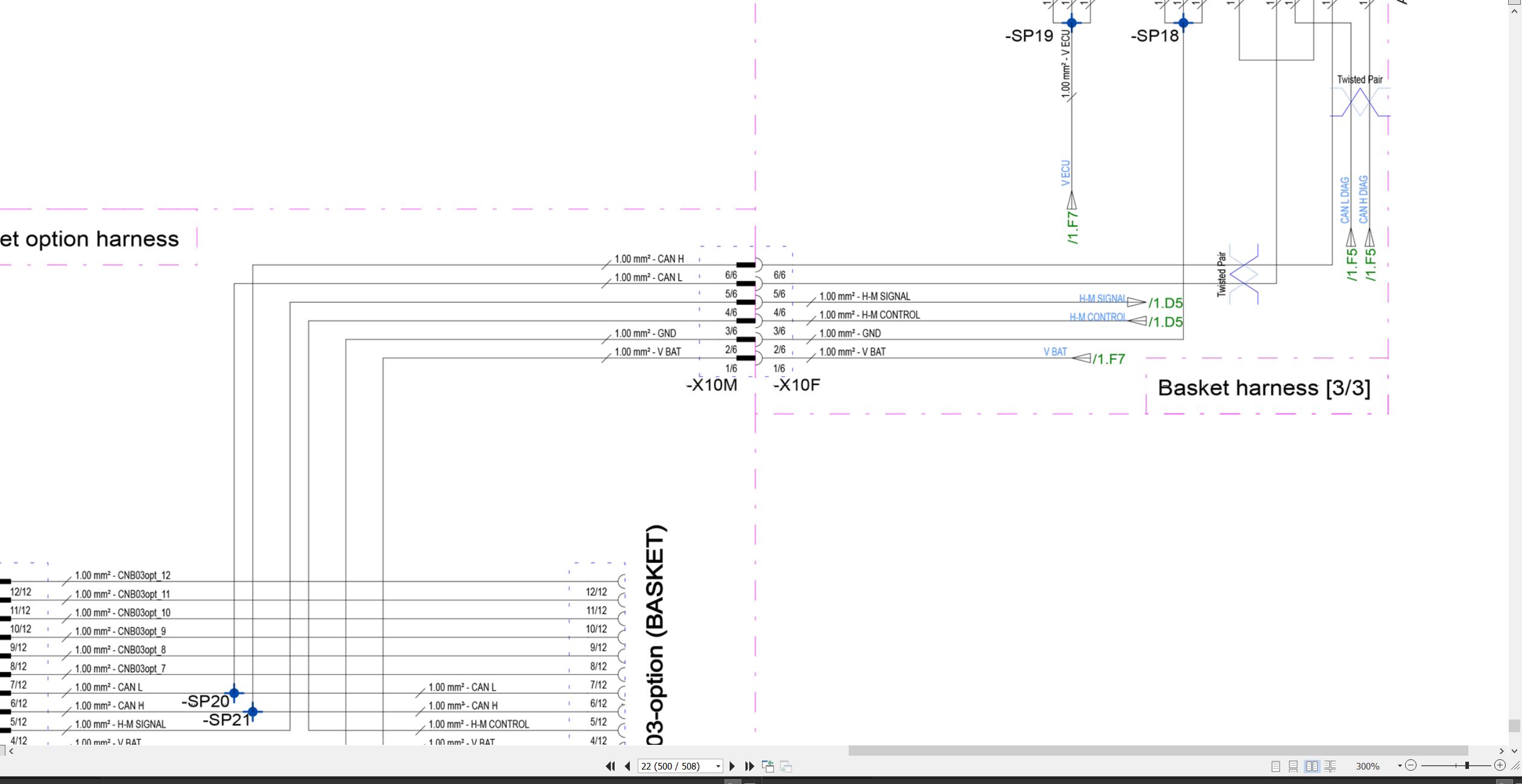Jump to the first page
Viewport: 1522px width, 784px height.
[610, 766]
